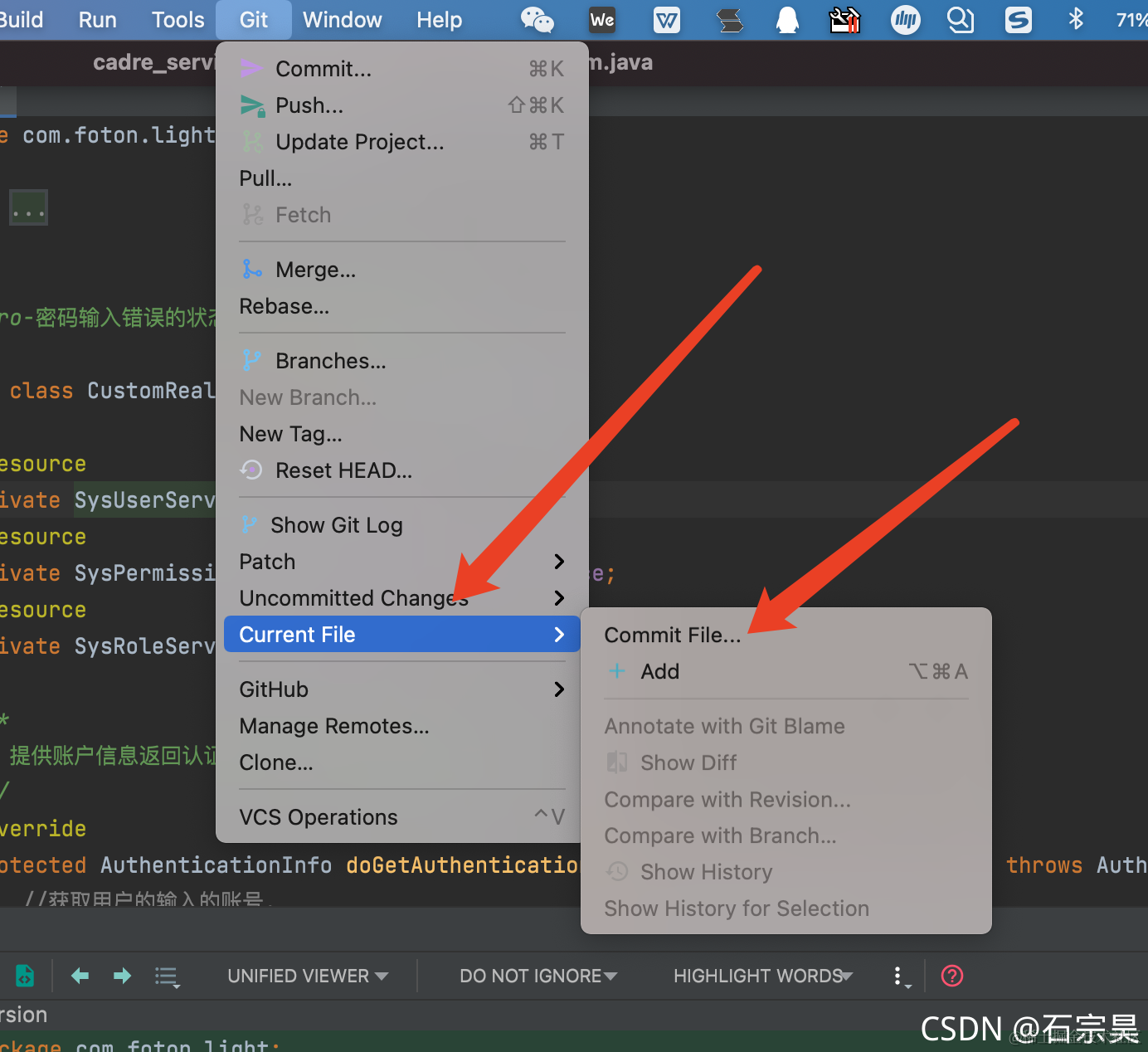Click the Merge branch icon

click(x=252, y=269)
